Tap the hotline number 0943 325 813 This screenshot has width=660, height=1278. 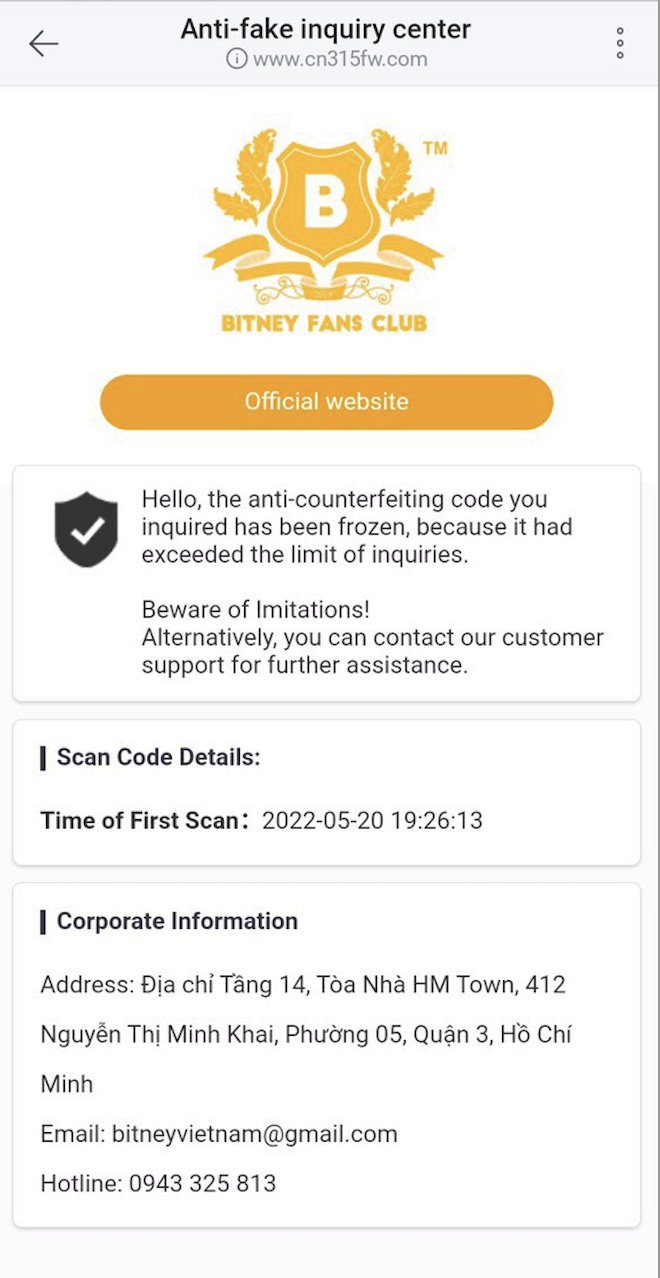[x=202, y=1184]
